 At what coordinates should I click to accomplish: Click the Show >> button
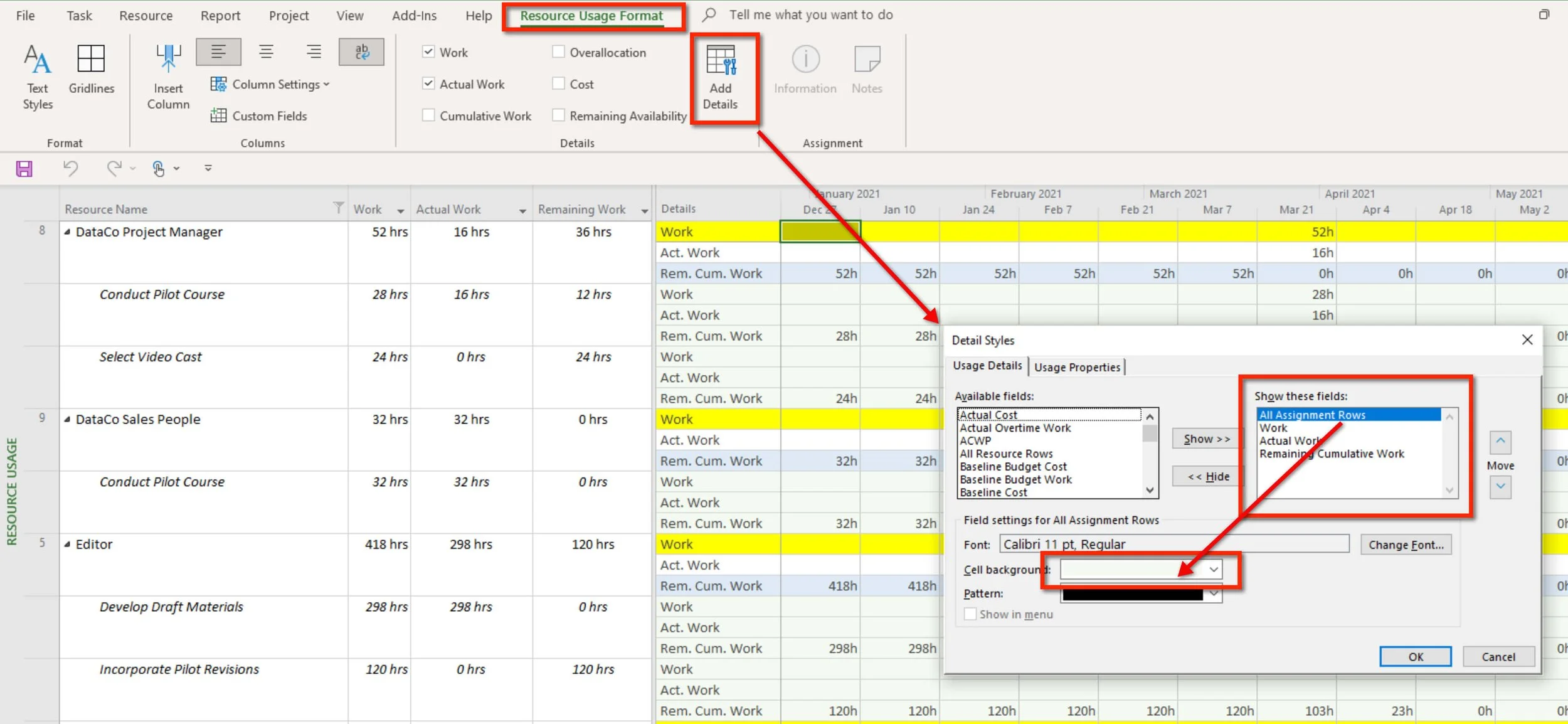[1207, 439]
